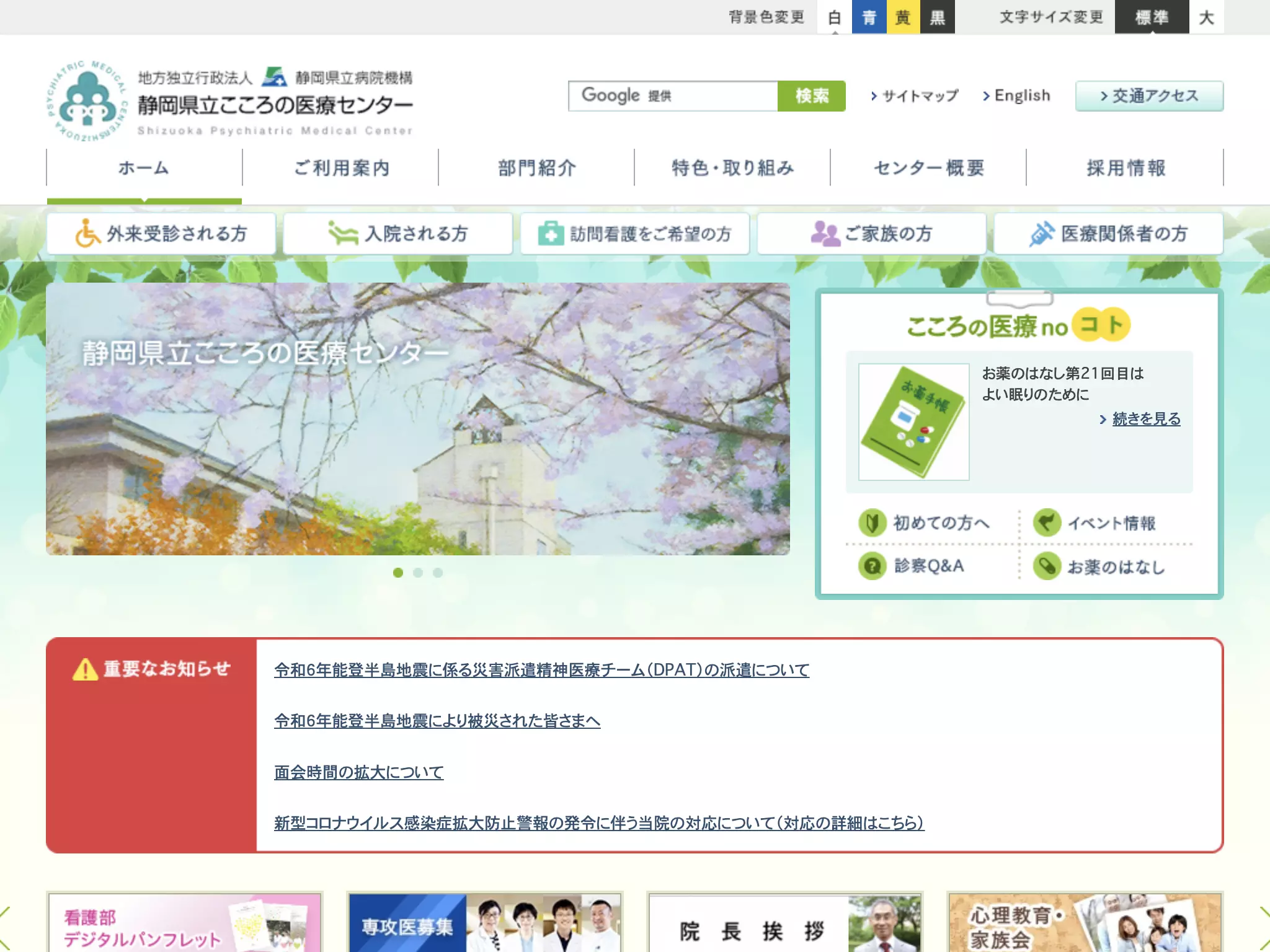Click the question mark icon 診察Q&A
The height and width of the screenshot is (952, 1270).
click(872, 566)
